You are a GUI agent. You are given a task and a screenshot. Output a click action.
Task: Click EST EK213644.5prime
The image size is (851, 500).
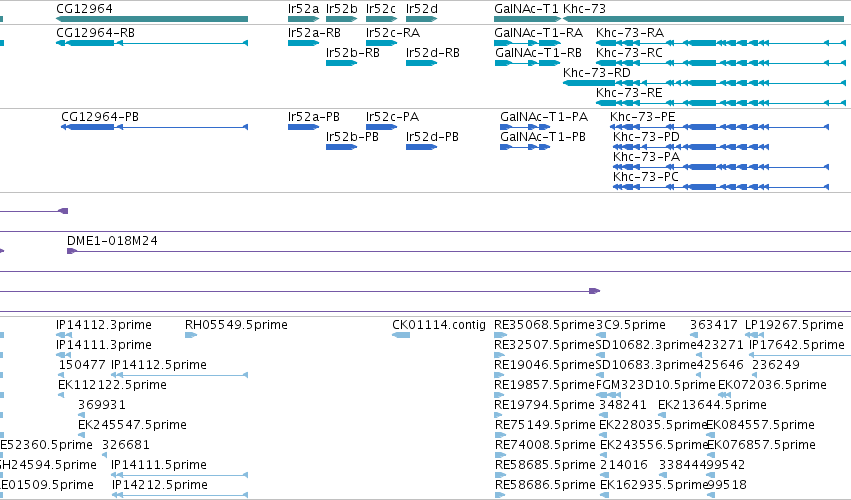coord(712,405)
